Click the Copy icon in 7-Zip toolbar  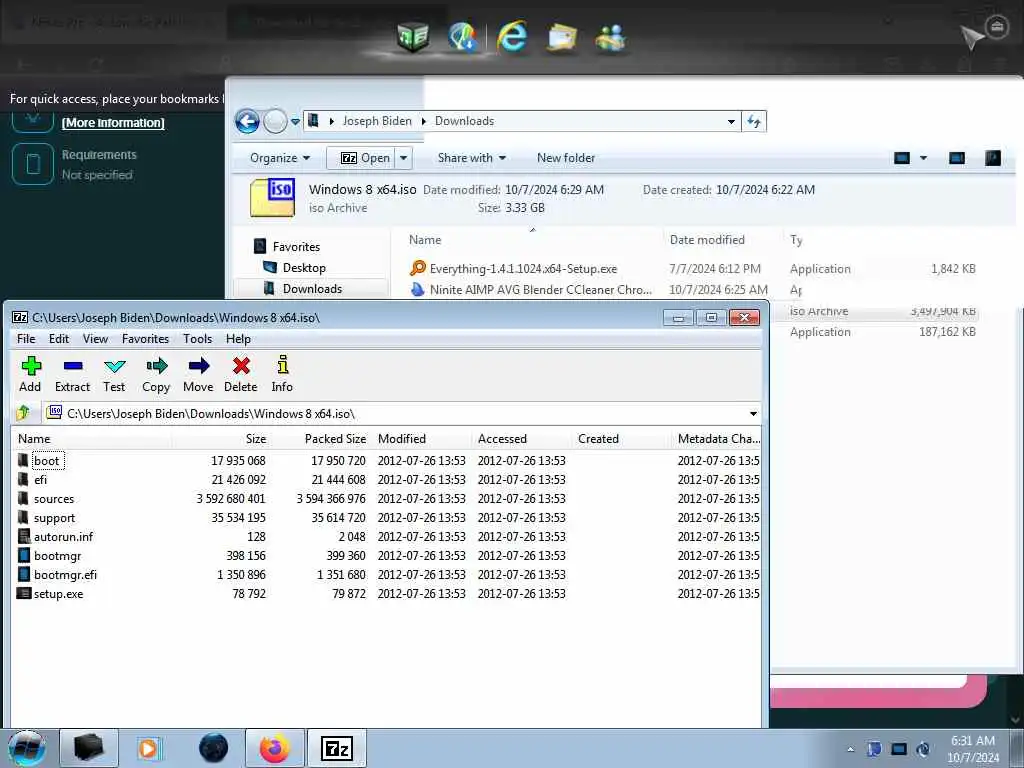click(156, 374)
